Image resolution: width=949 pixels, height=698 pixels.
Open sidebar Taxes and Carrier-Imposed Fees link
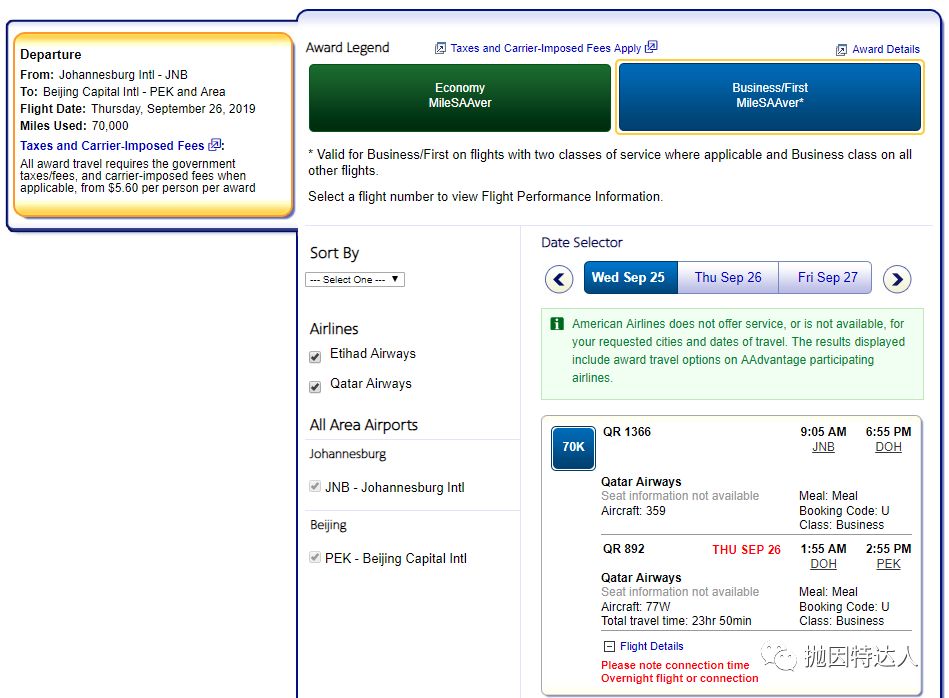pyautogui.click(x=112, y=146)
